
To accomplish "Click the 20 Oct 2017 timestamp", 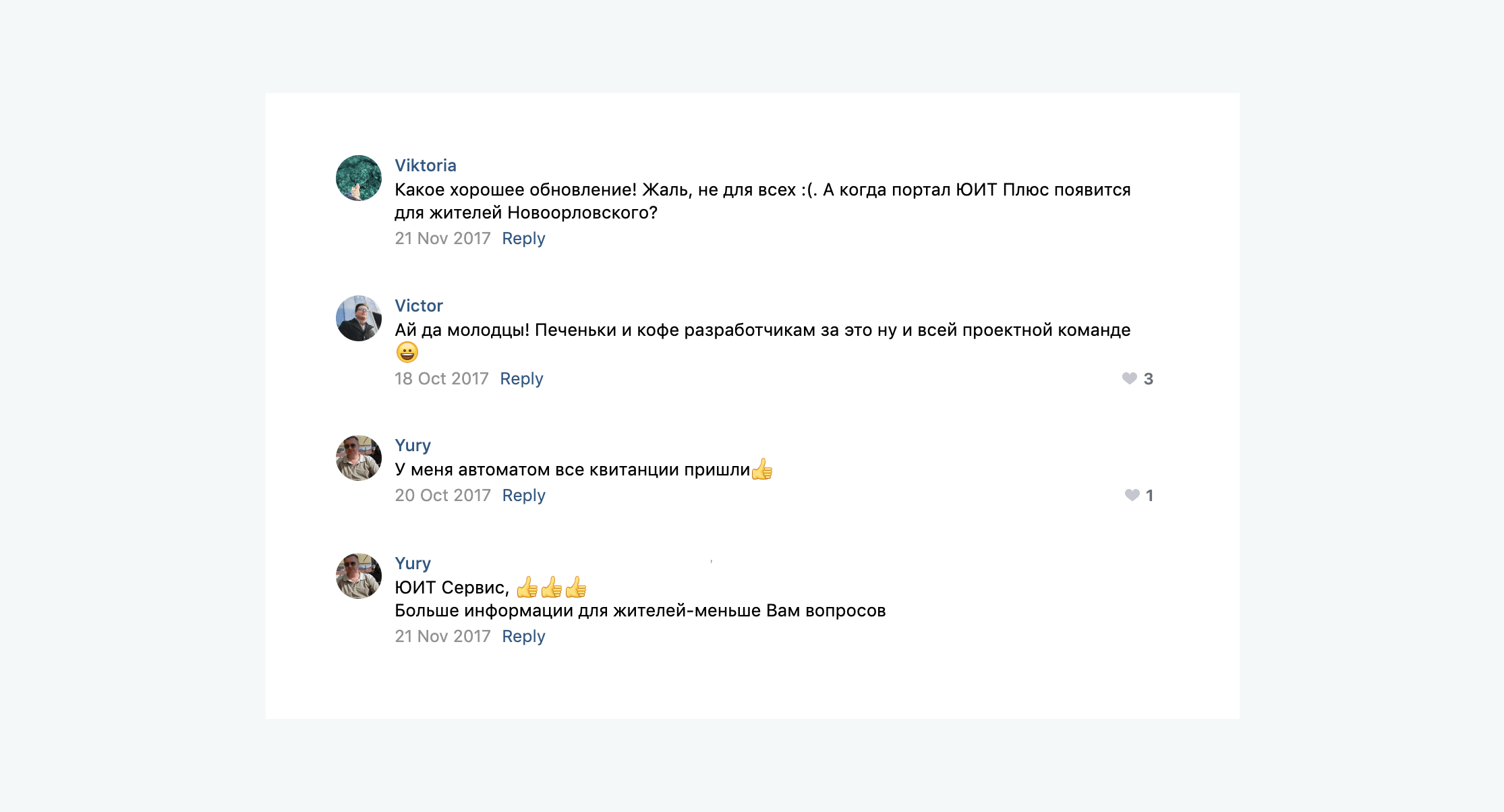I will point(442,495).
